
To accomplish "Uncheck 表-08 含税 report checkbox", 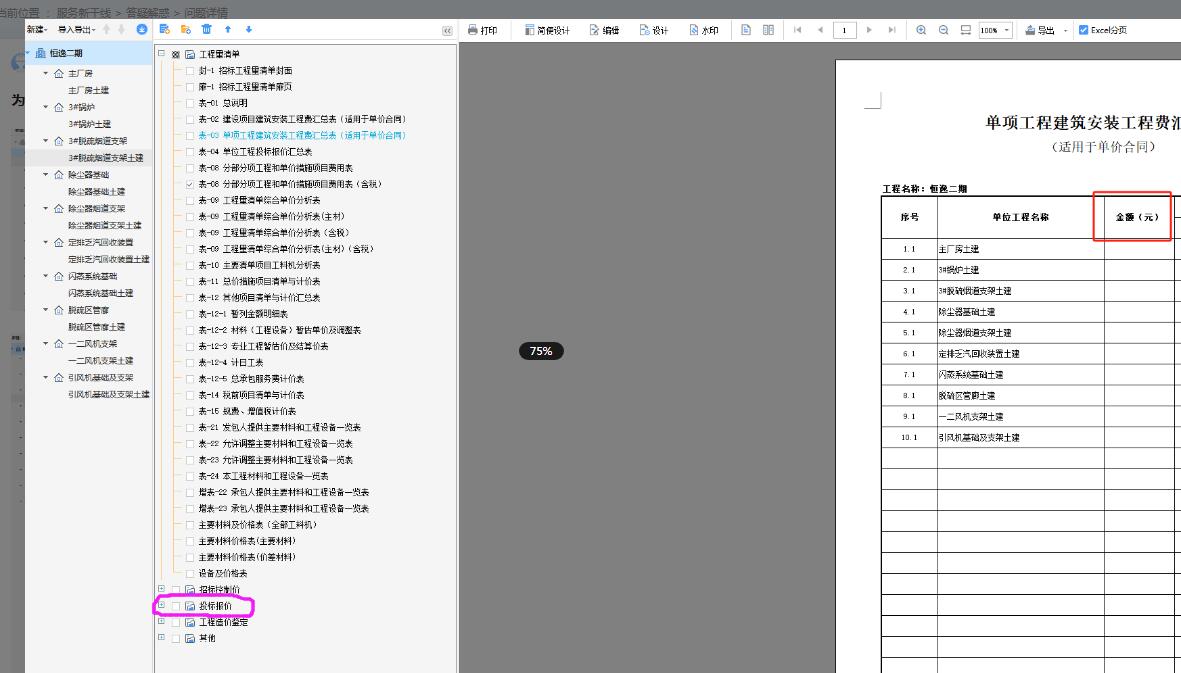I will tap(190, 184).
